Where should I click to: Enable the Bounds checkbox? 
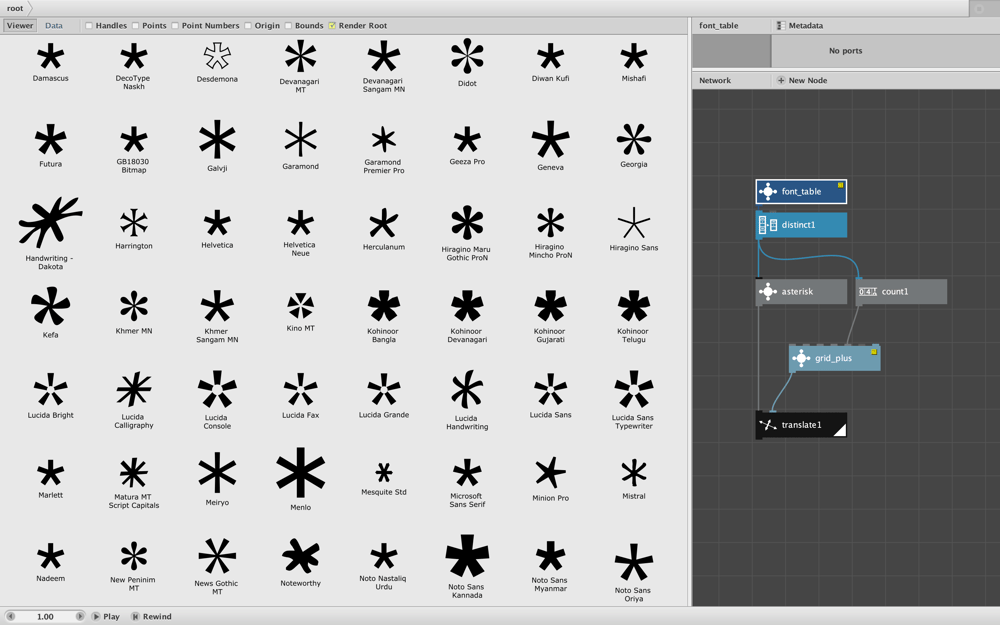pyautogui.click(x=288, y=26)
